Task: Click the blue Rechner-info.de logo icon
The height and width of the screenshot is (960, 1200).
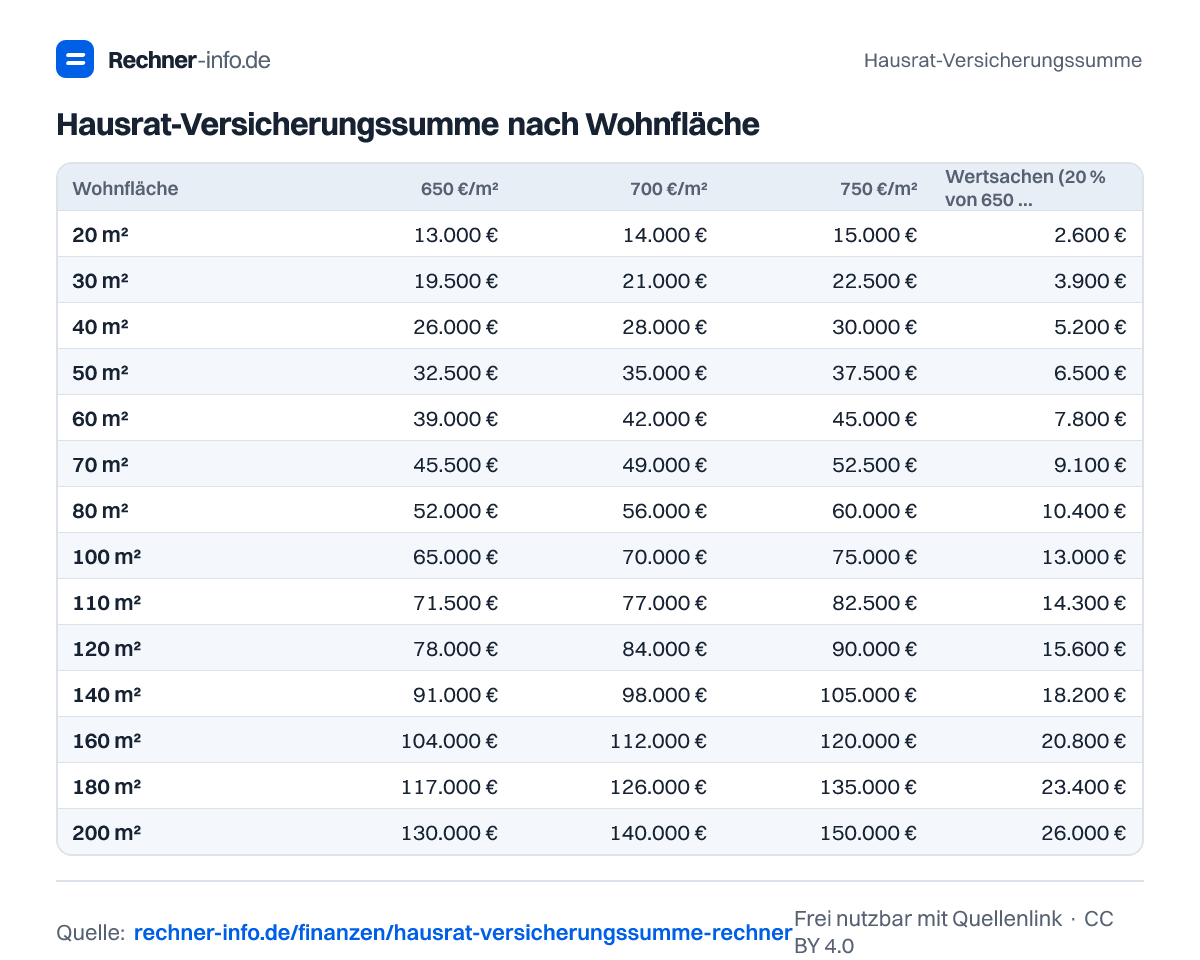Action: point(75,59)
